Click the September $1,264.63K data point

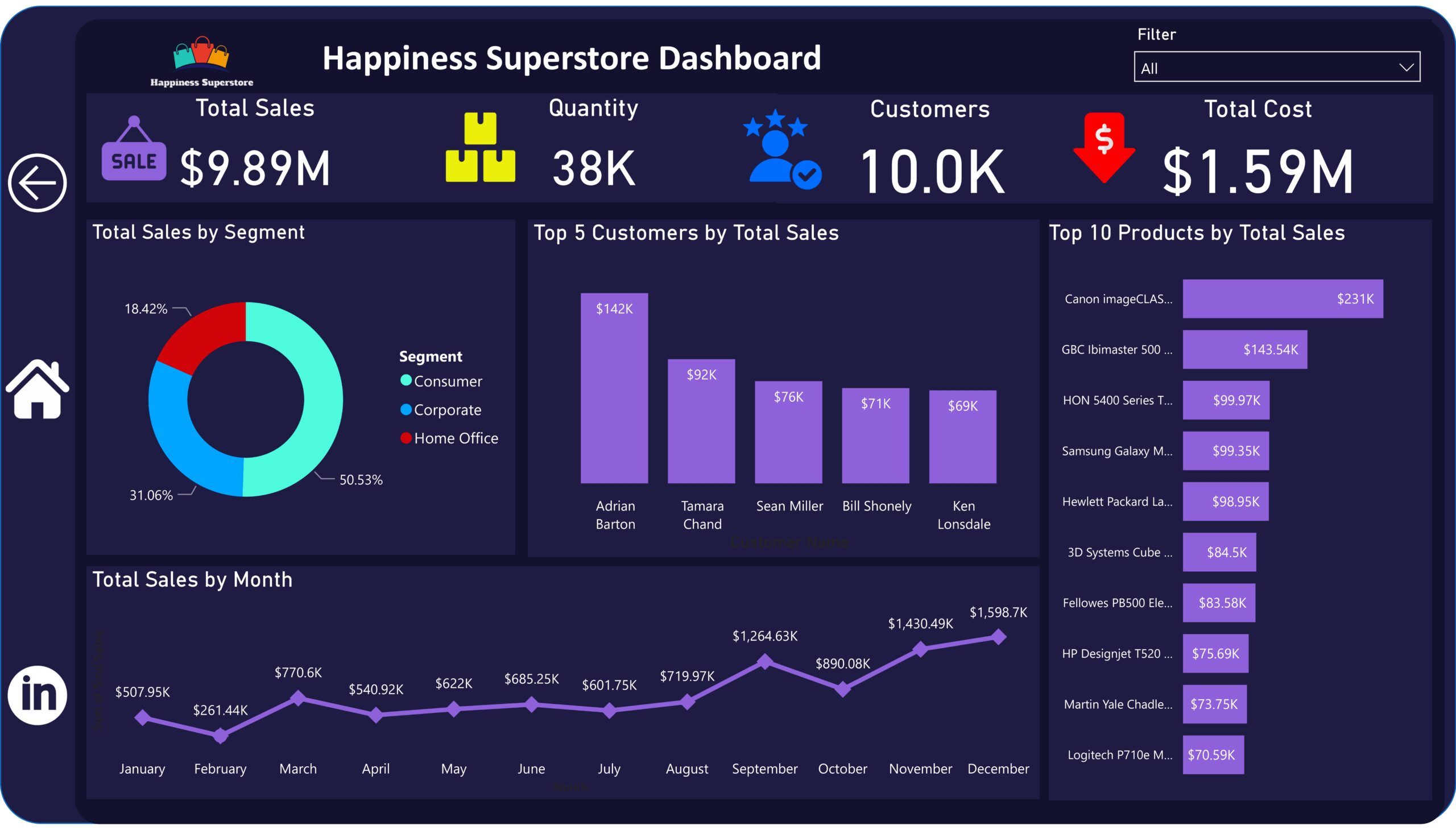pyautogui.click(x=765, y=661)
